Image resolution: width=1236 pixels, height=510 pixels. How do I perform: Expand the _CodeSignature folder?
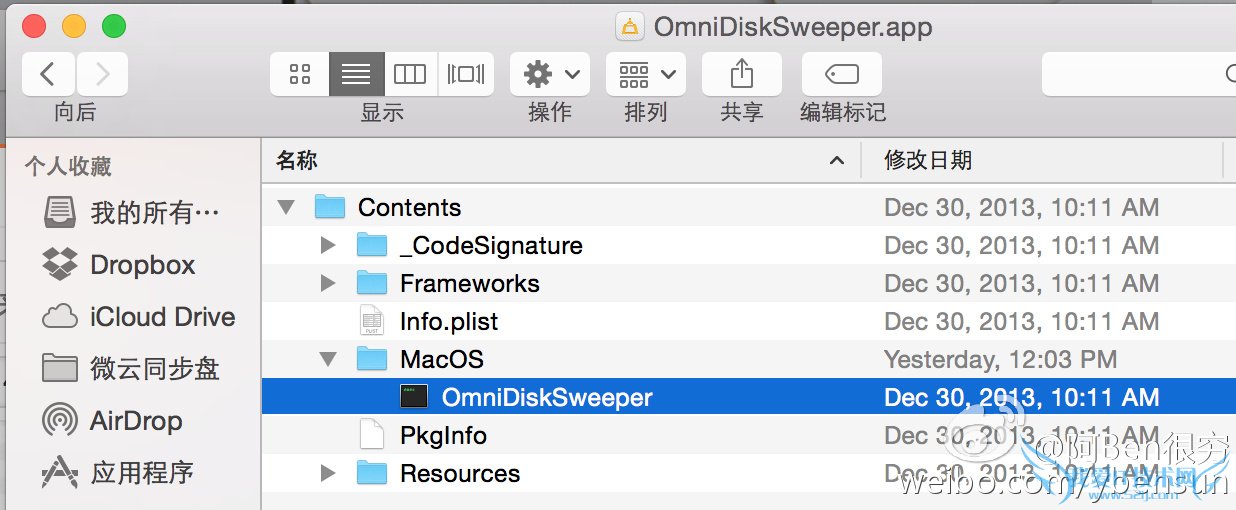328,246
